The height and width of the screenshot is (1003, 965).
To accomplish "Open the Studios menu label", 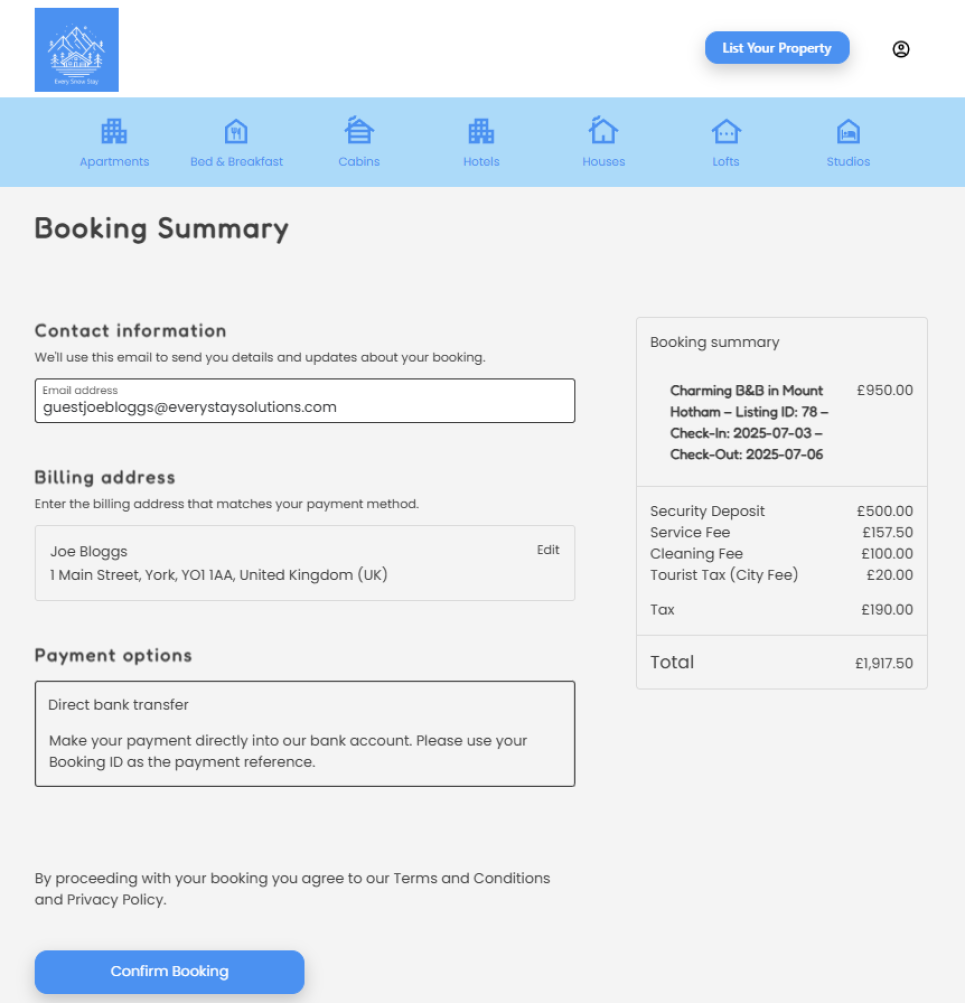I will (x=848, y=162).
